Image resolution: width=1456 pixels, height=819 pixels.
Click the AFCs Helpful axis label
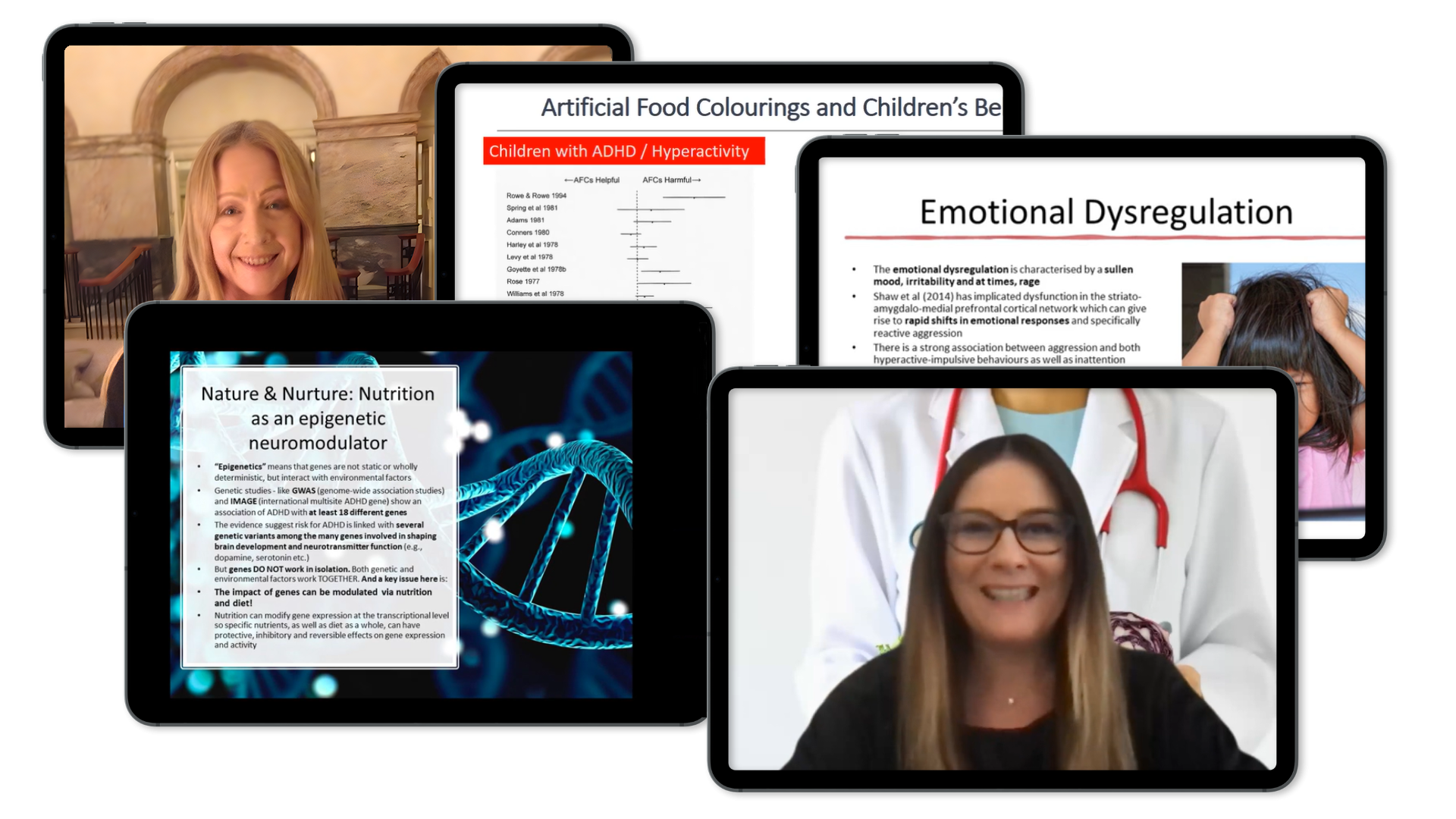tap(592, 180)
